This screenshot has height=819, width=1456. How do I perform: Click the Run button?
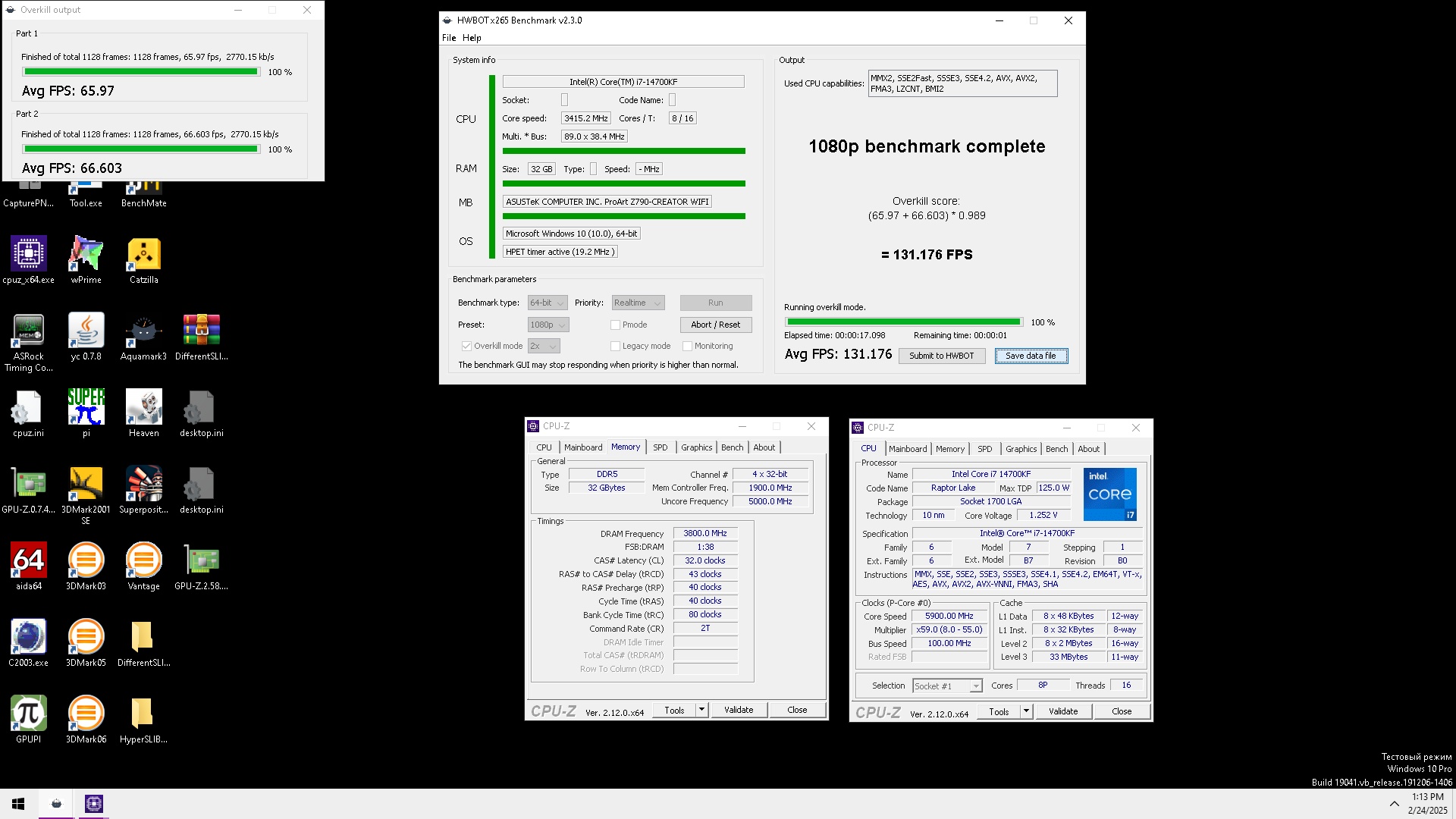tap(716, 303)
